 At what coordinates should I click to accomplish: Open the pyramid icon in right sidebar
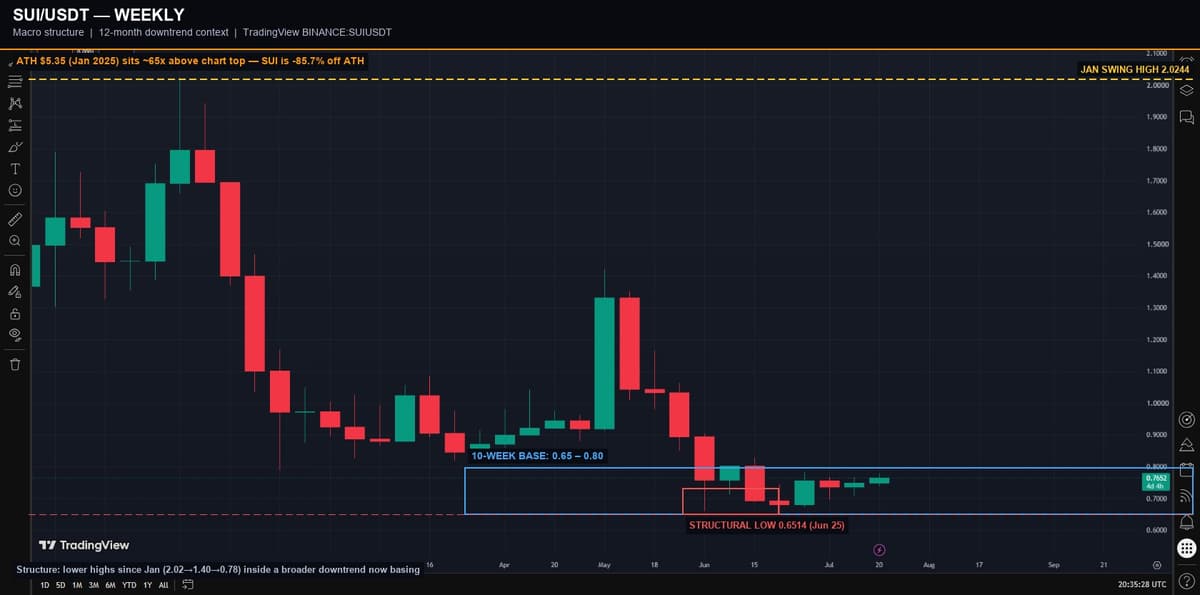coord(1186,445)
